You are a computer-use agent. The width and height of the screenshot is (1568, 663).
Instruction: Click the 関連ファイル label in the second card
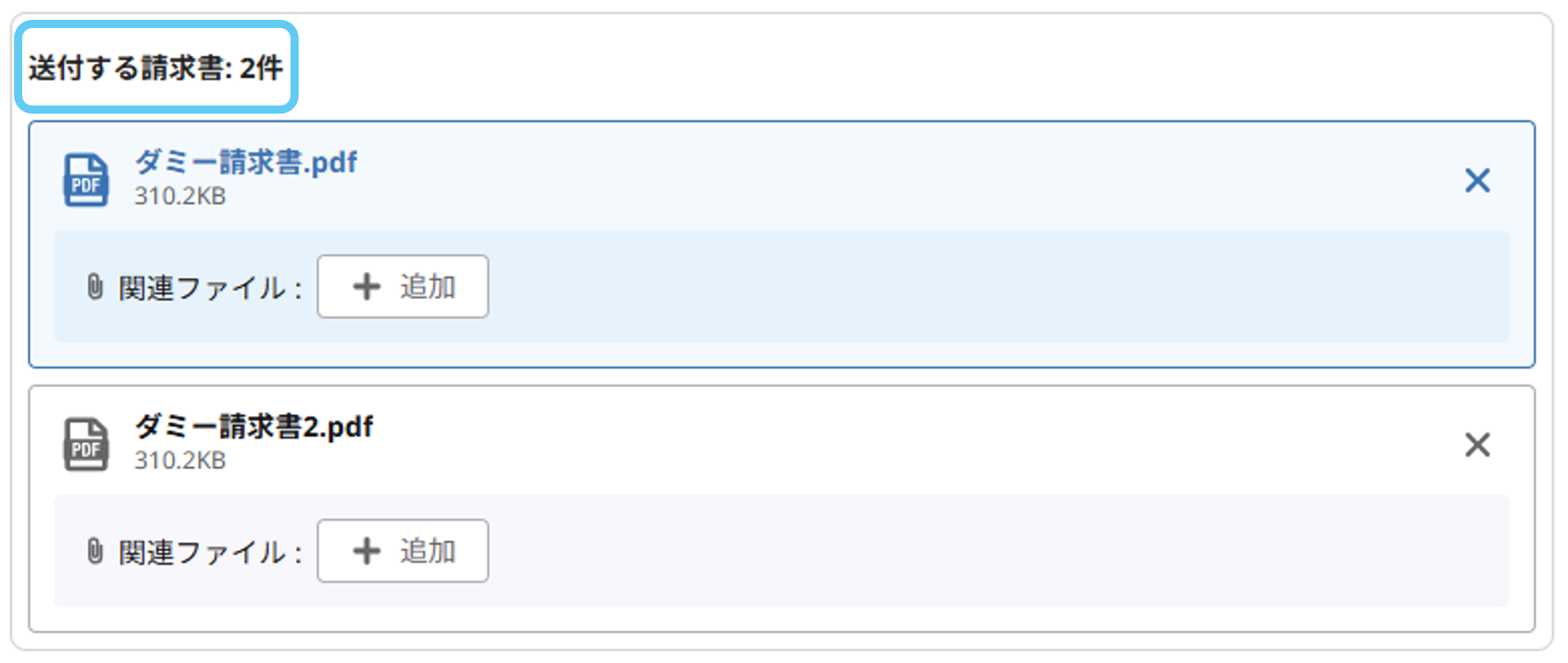201,552
